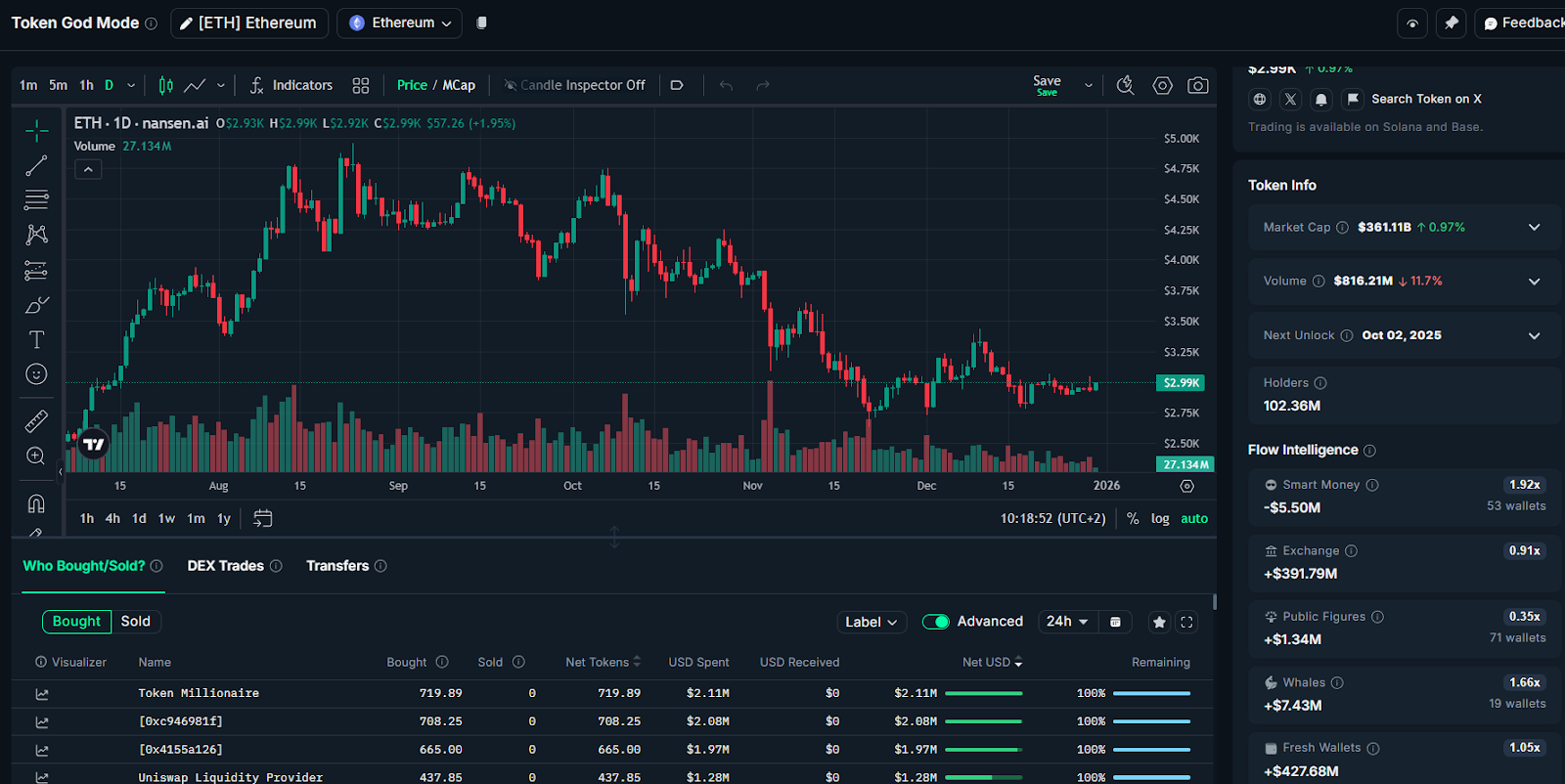1565x784 pixels.
Task: Toggle log scale on chart
Action: pyautogui.click(x=1160, y=519)
